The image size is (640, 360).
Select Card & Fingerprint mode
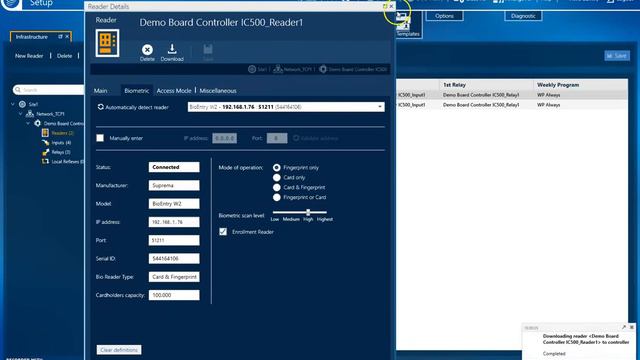(277, 187)
